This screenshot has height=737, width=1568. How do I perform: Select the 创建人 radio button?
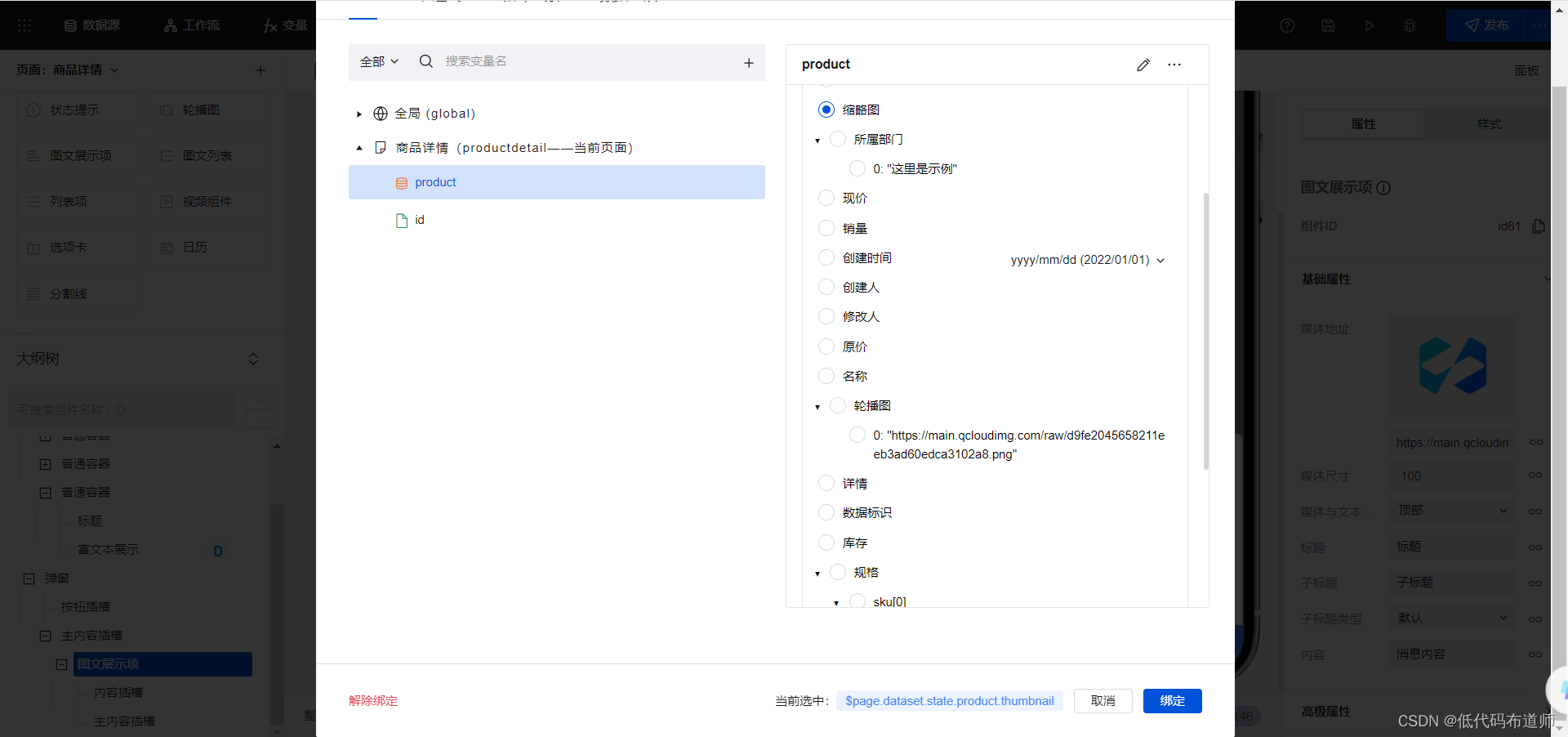tap(826, 288)
